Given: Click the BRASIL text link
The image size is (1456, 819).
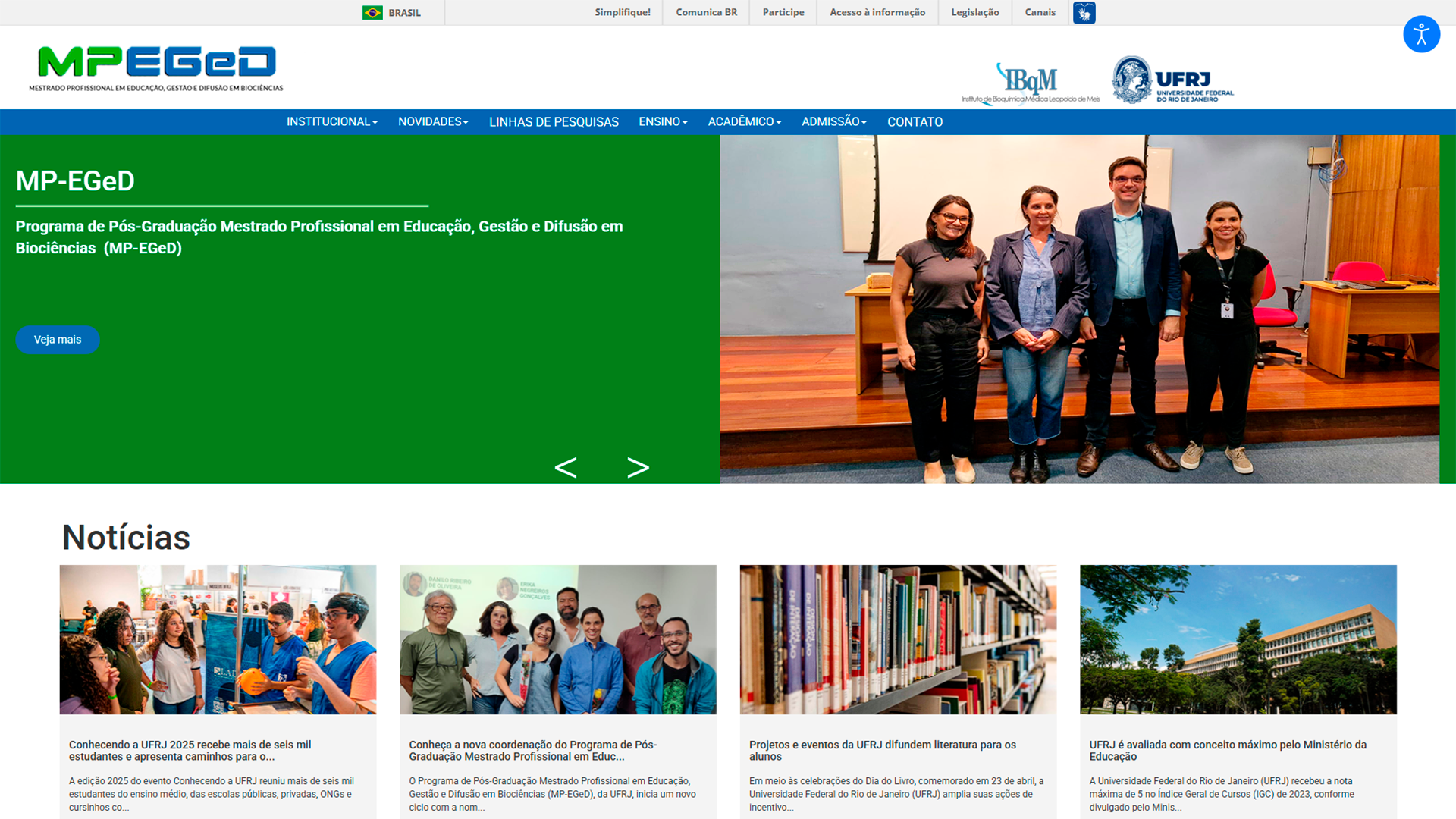Looking at the screenshot, I should (x=404, y=13).
